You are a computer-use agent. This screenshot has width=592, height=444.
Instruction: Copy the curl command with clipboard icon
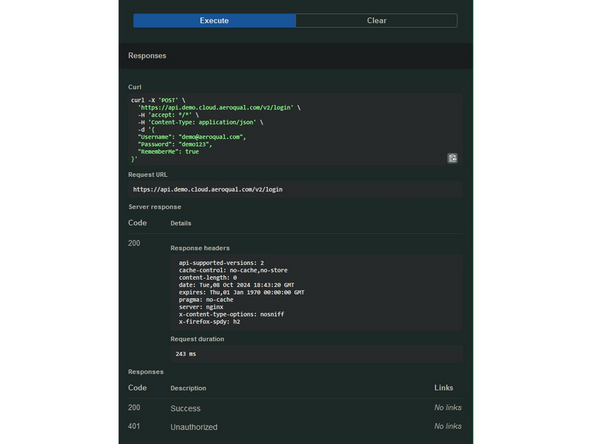[x=452, y=158]
